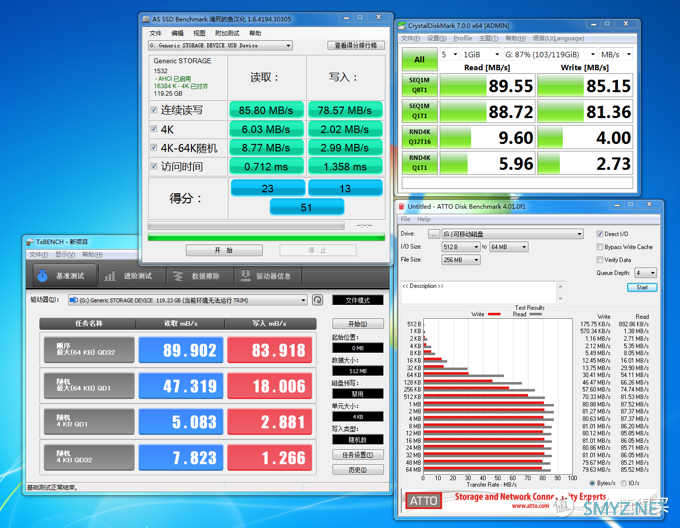
Task: Click the ATTO gray Read legend swatch
Action: (536, 314)
